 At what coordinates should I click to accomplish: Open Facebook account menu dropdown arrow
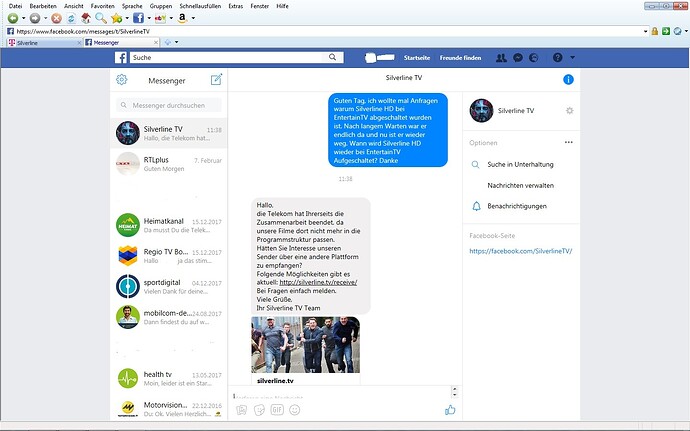click(x=572, y=58)
